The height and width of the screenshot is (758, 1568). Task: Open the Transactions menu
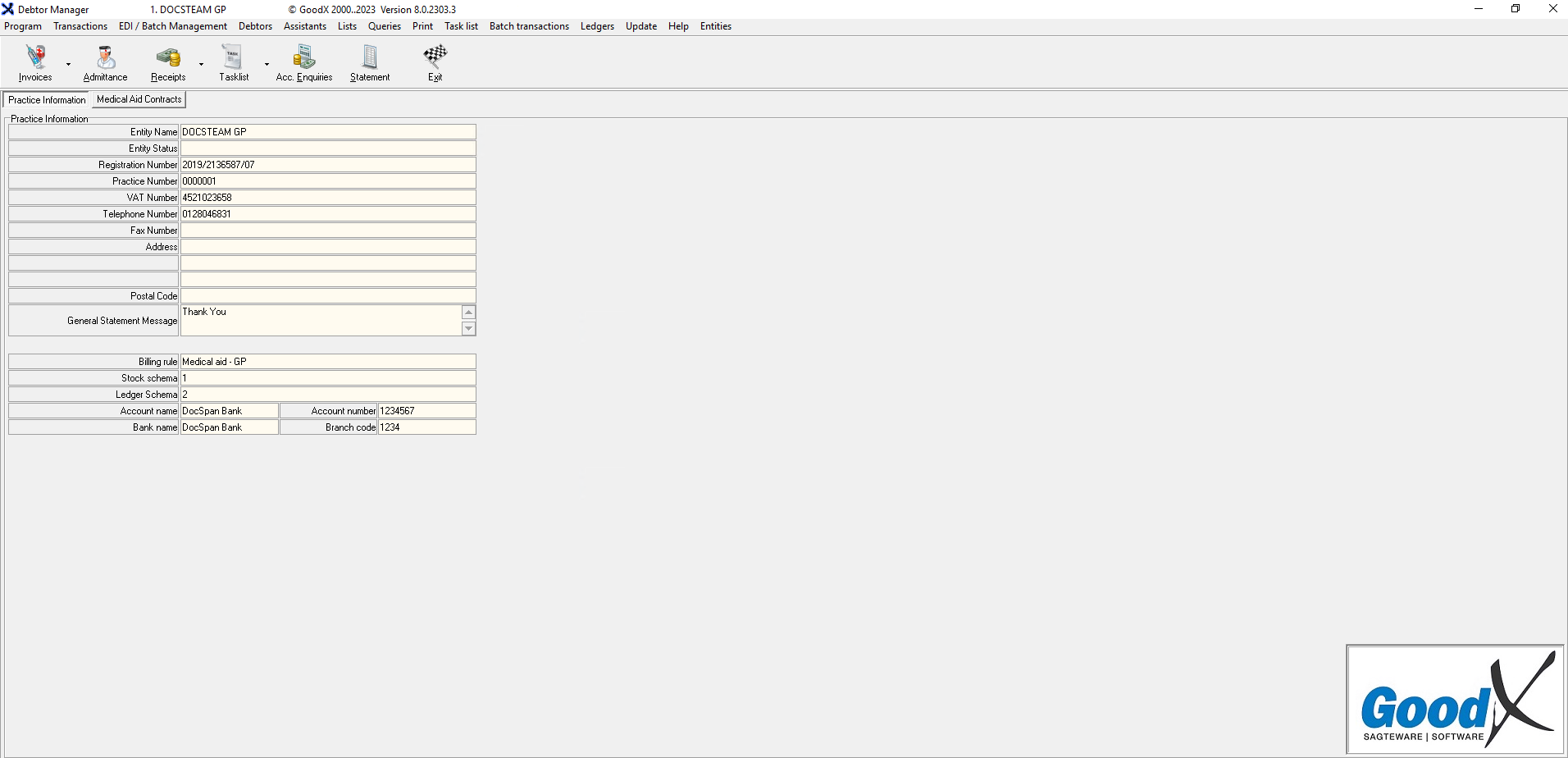coord(80,26)
